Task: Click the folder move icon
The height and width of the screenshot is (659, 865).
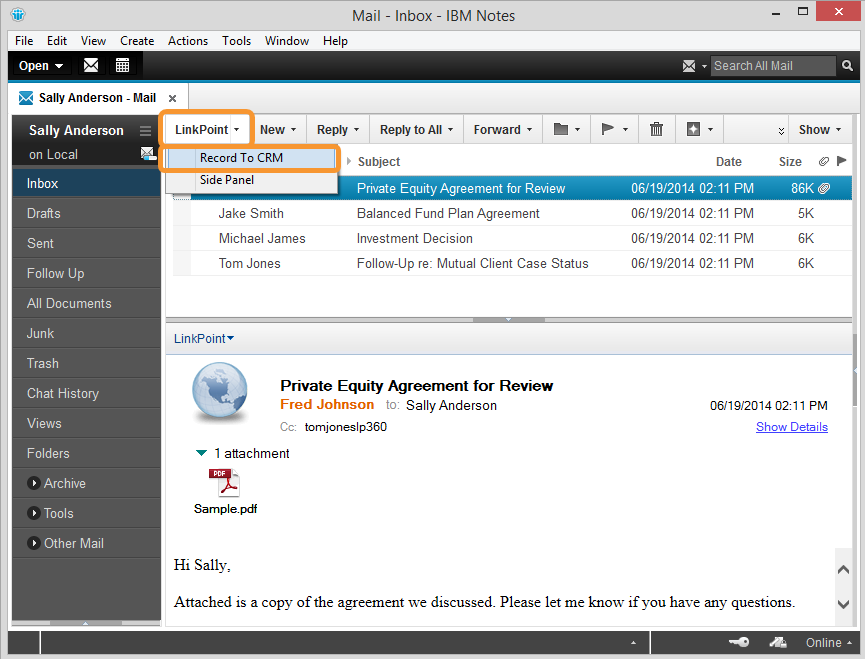Action: click(x=560, y=129)
